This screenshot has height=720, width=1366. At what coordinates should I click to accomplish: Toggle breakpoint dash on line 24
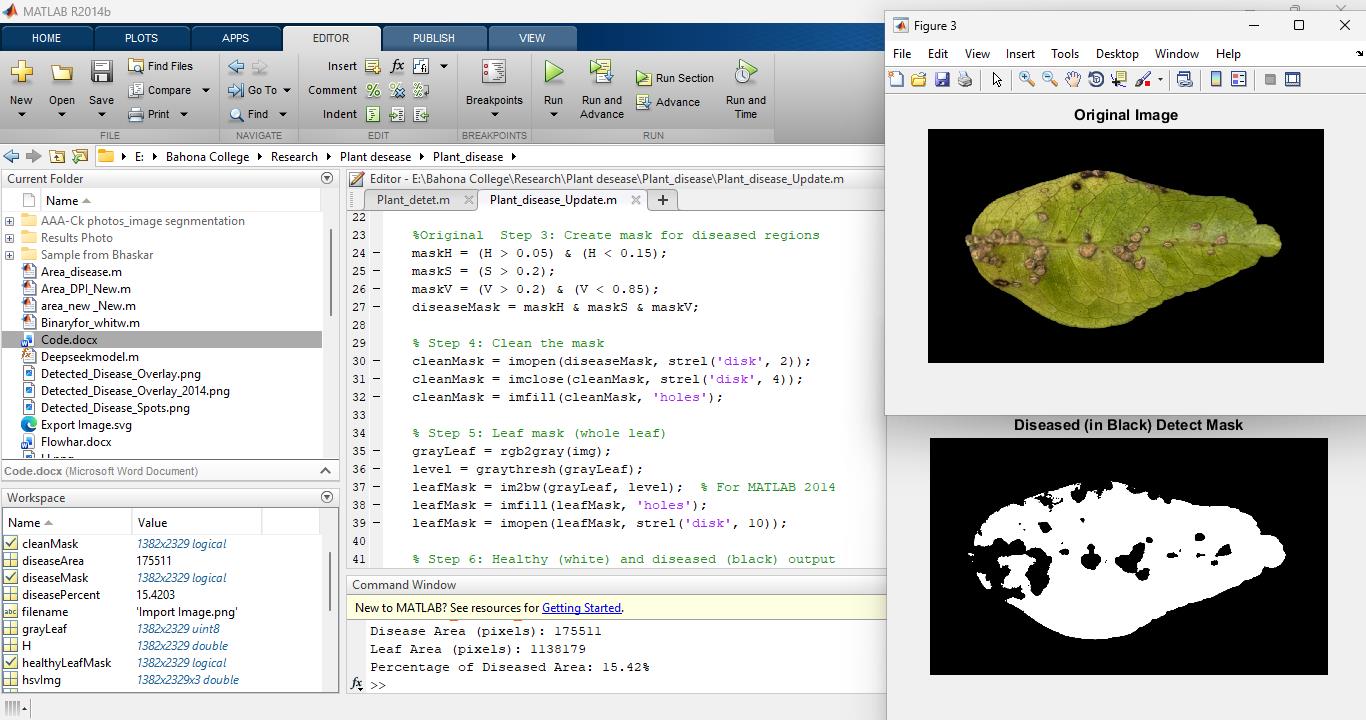[x=376, y=253]
